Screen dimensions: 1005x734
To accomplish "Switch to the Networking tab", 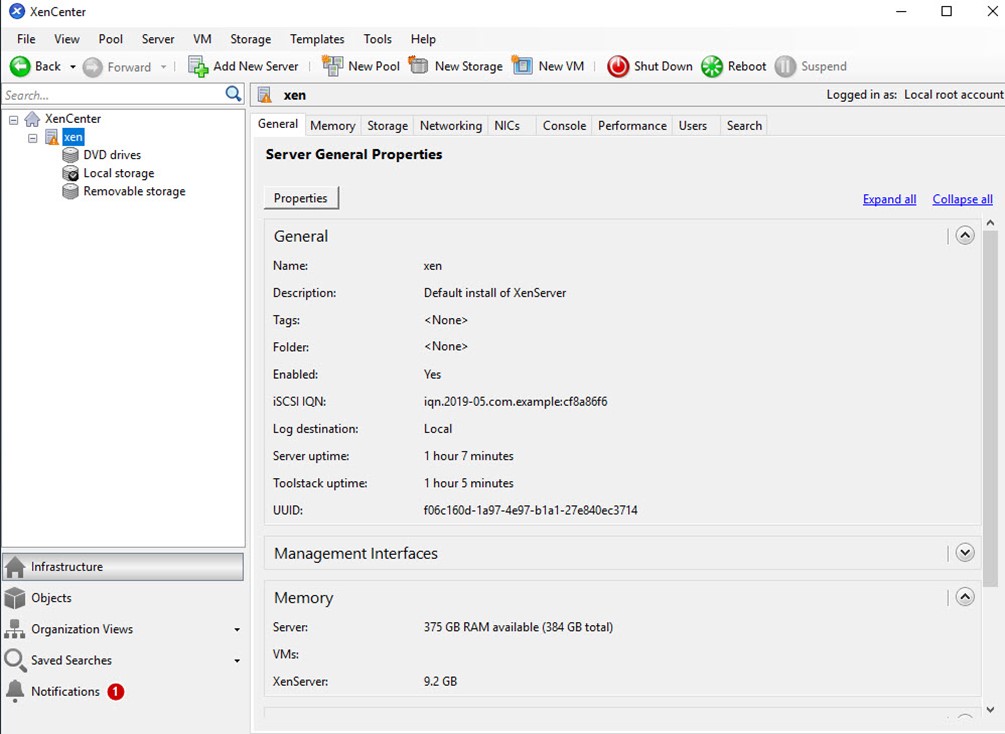I will coord(451,126).
